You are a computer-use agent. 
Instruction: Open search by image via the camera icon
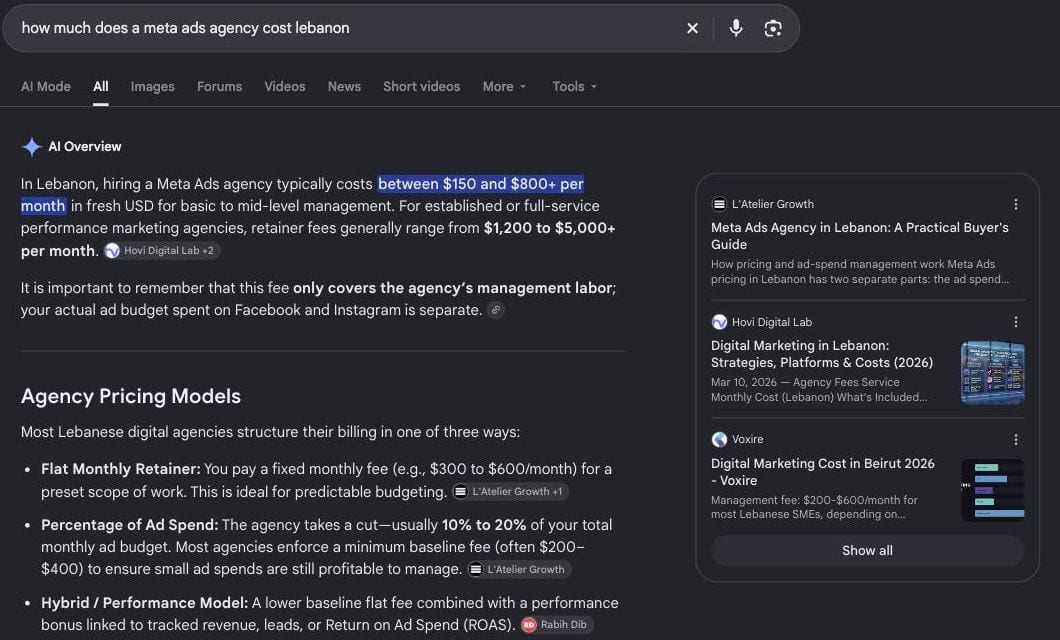(x=773, y=28)
